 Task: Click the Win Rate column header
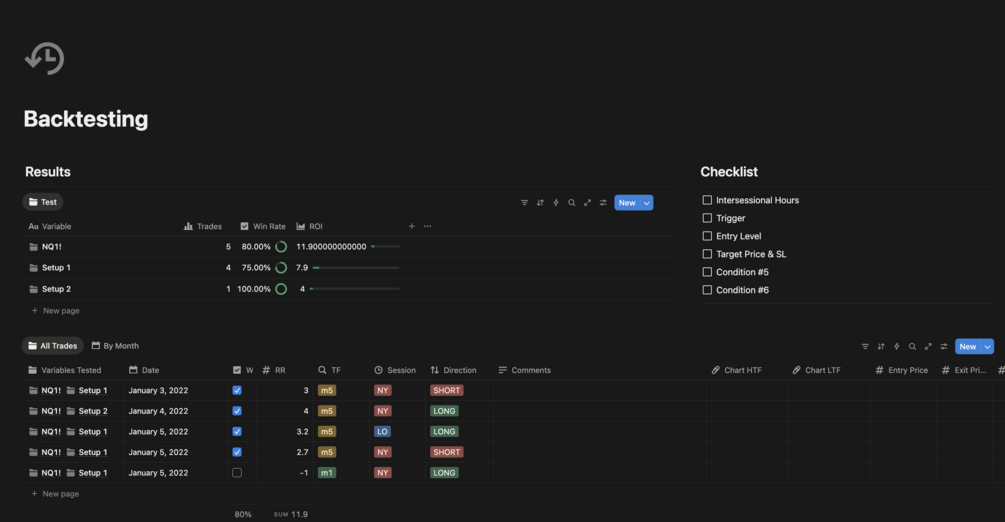263,226
